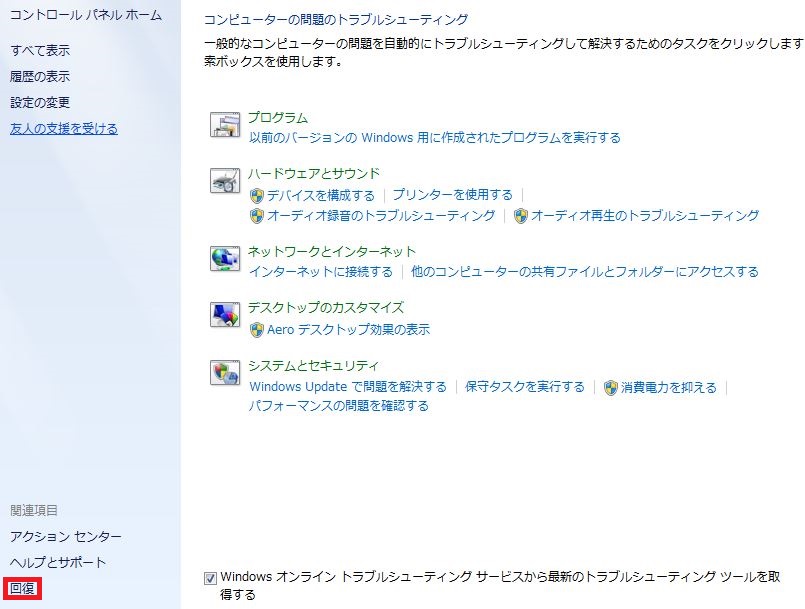
Task: Click the Network and Internet category icon
Action: coord(226,259)
